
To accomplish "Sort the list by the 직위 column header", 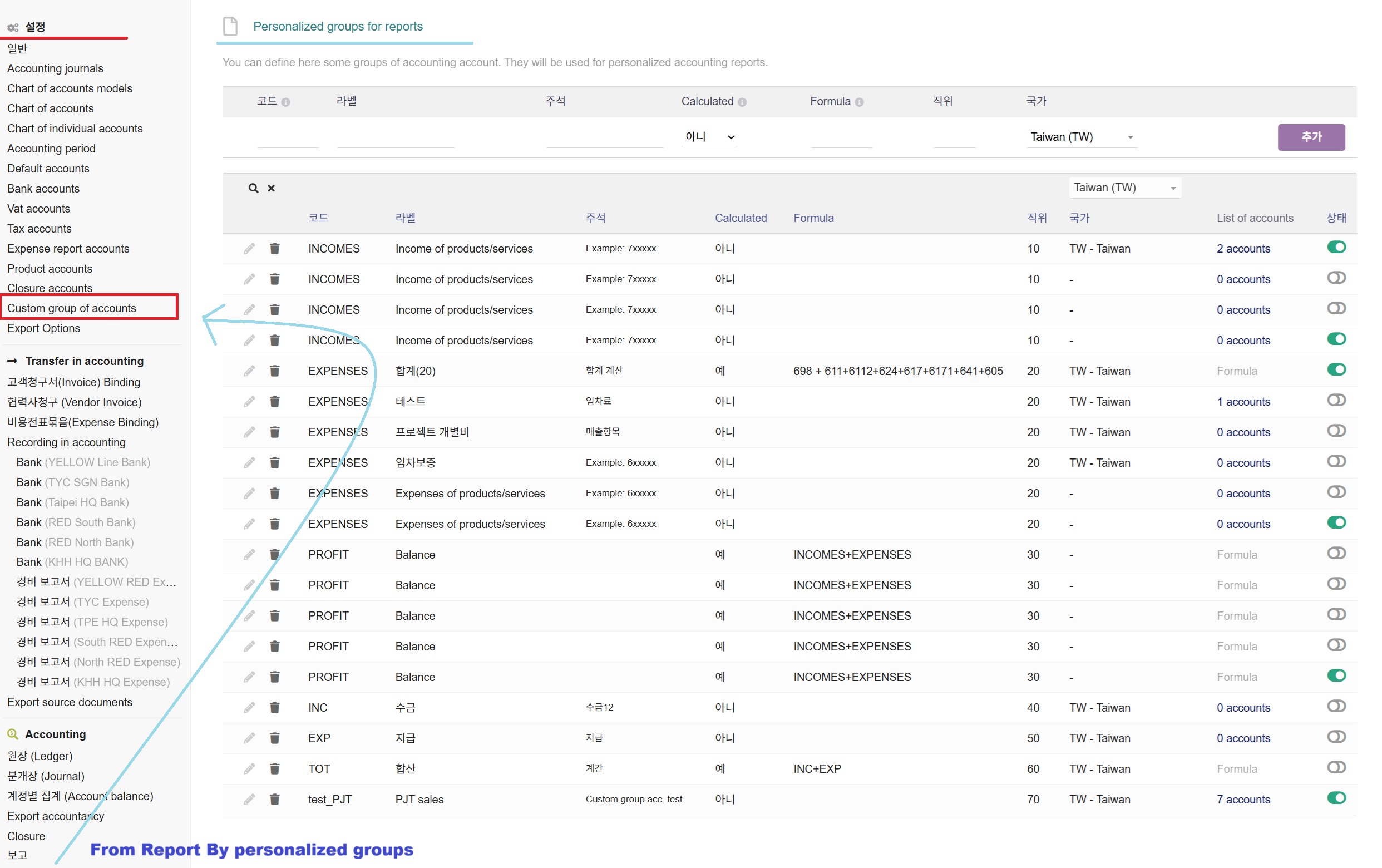I will [1036, 218].
